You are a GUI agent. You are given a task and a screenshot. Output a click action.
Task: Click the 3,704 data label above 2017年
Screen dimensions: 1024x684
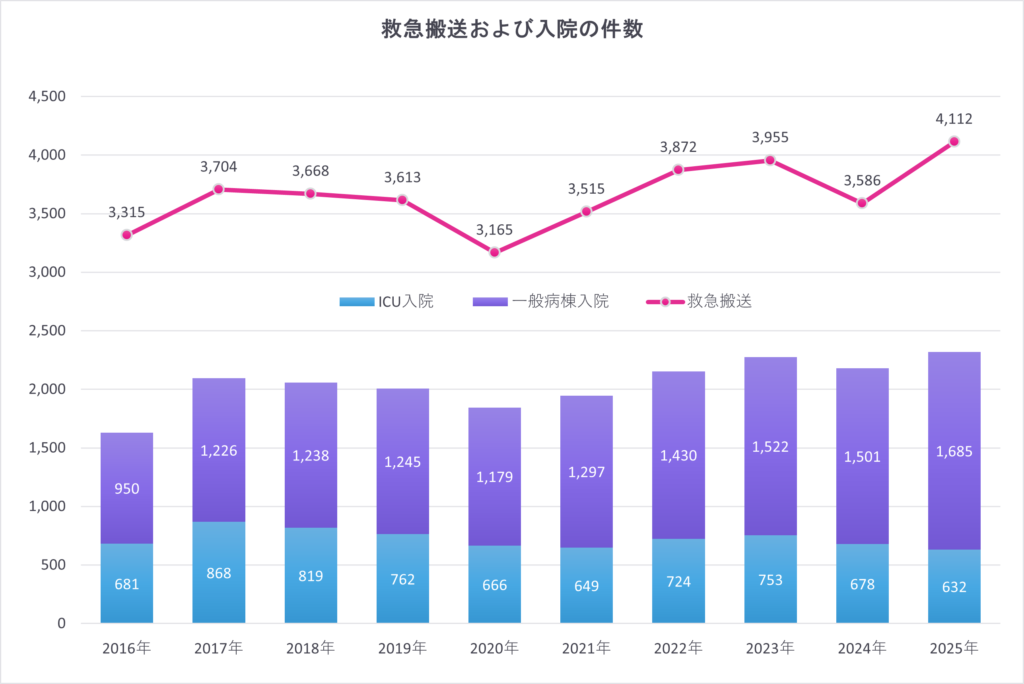218,167
